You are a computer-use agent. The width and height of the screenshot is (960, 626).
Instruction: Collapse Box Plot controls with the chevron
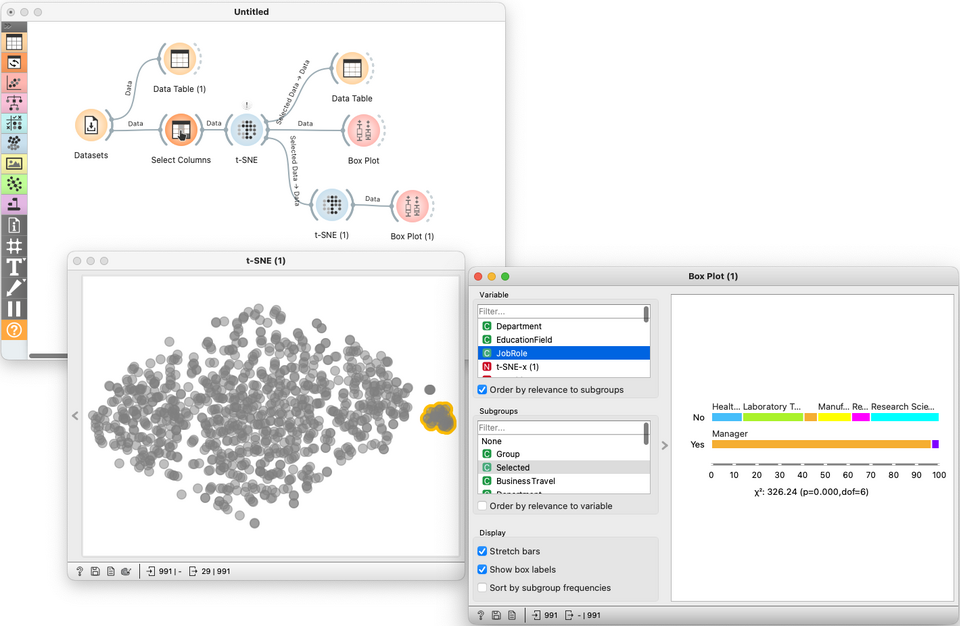(x=665, y=445)
